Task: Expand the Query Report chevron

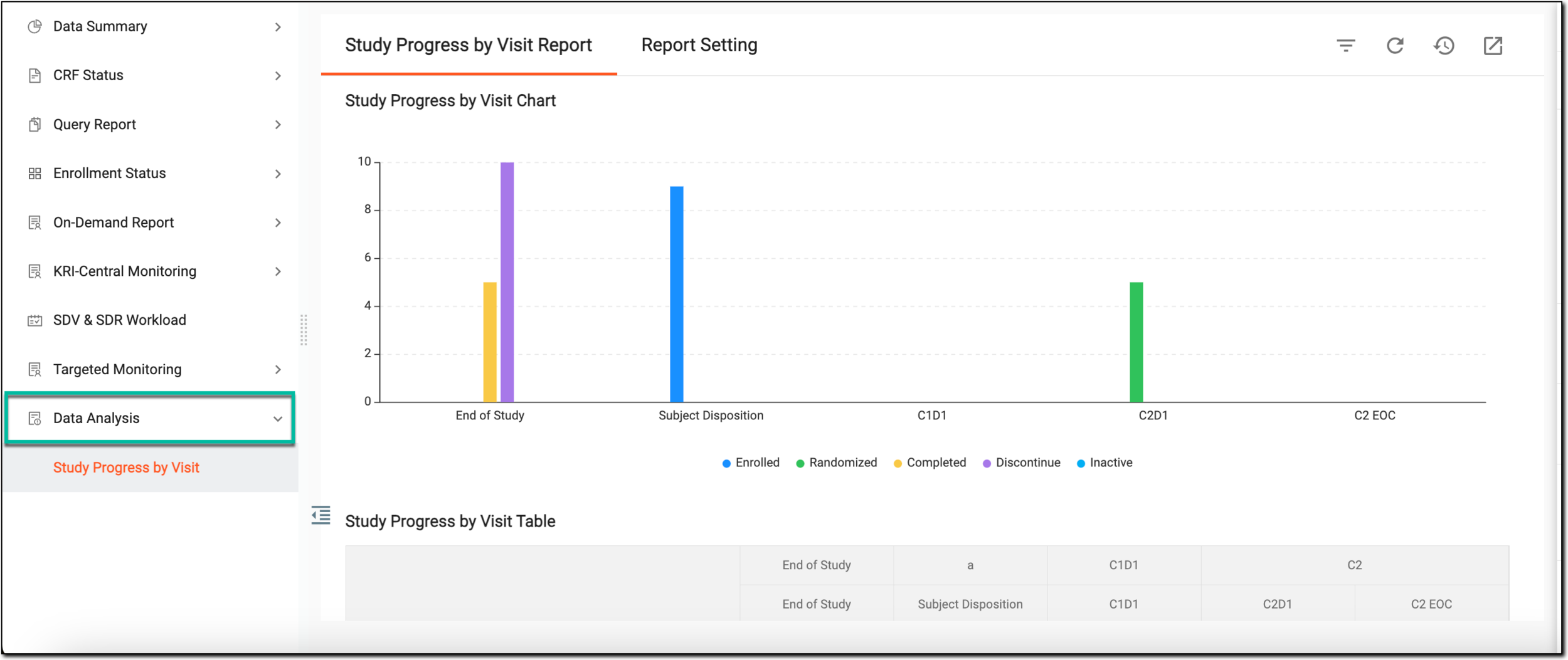Action: click(x=278, y=125)
